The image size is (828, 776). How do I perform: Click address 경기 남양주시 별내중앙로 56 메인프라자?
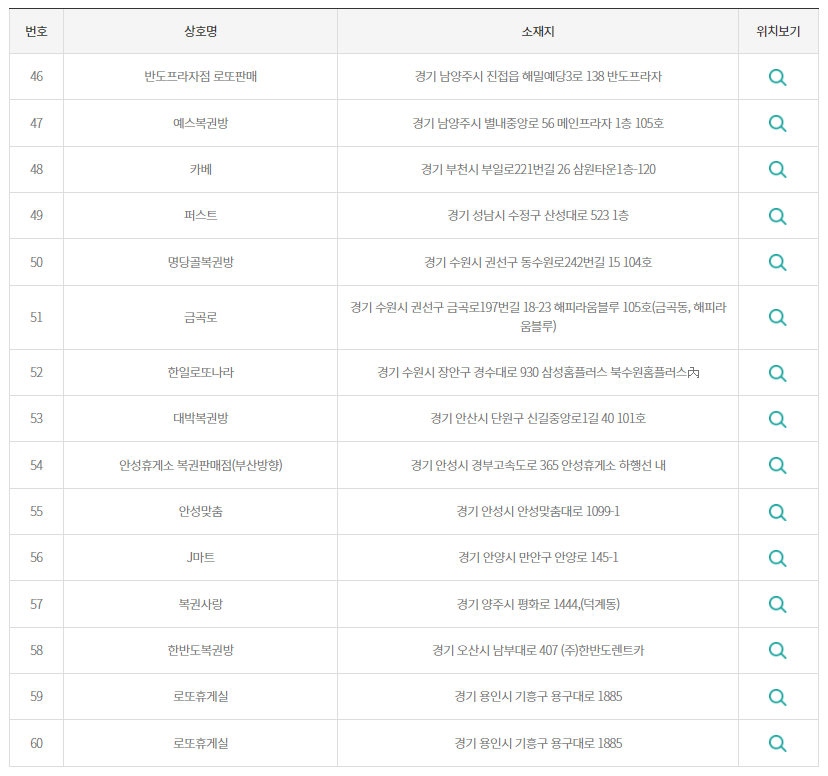512,124
